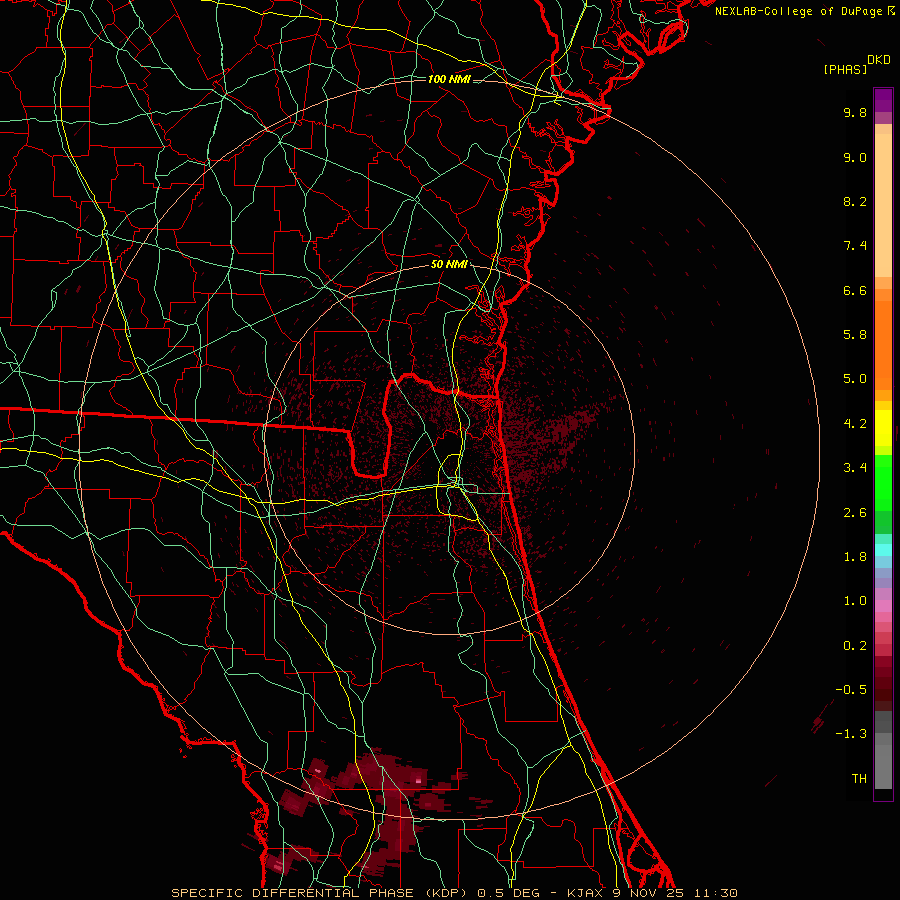Click the 9.8 scale value

pyautogui.click(x=855, y=112)
